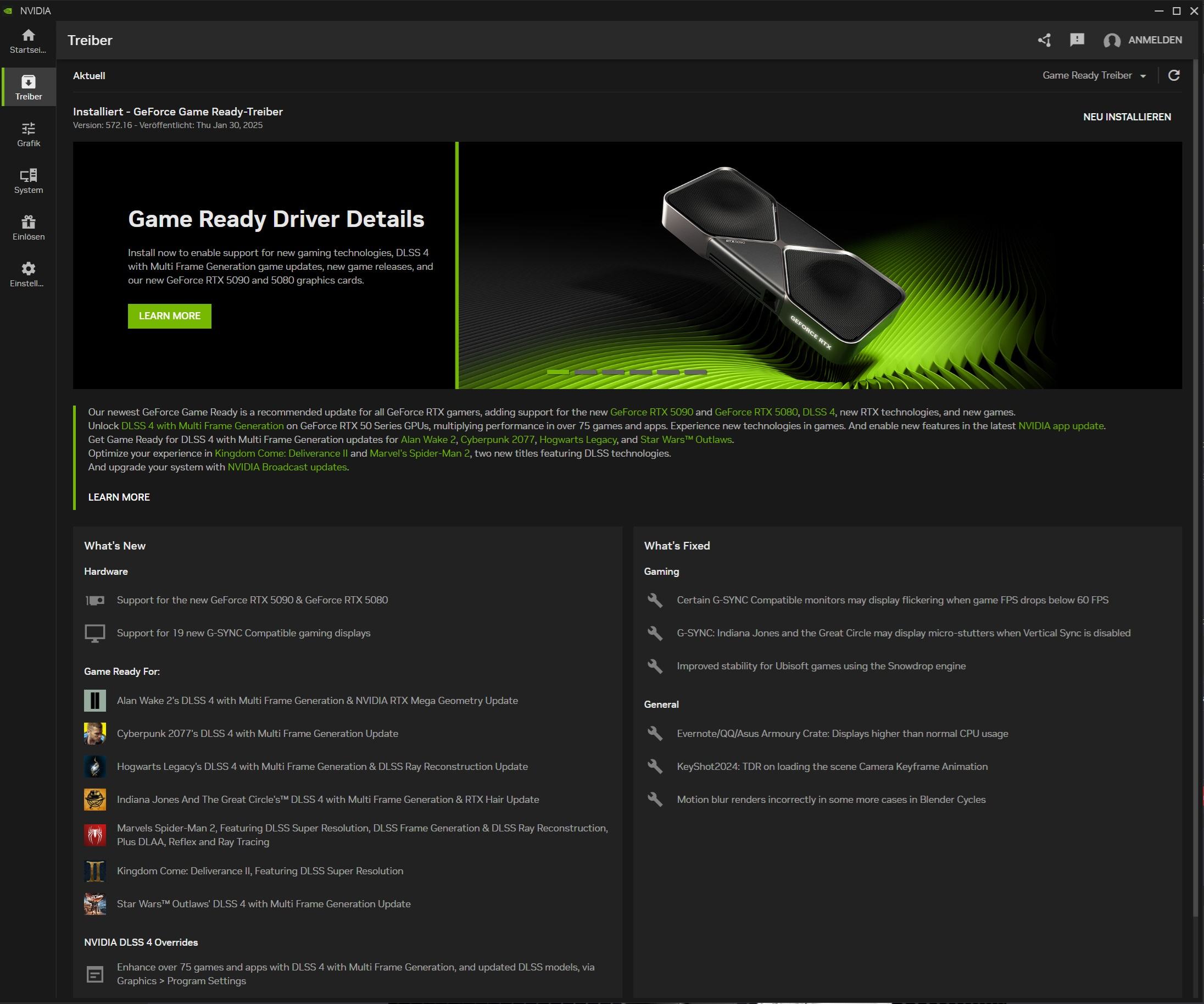Viewport: 1204px width, 1004px height.
Task: Click the Alan Wake 2 game icon
Action: (94, 701)
